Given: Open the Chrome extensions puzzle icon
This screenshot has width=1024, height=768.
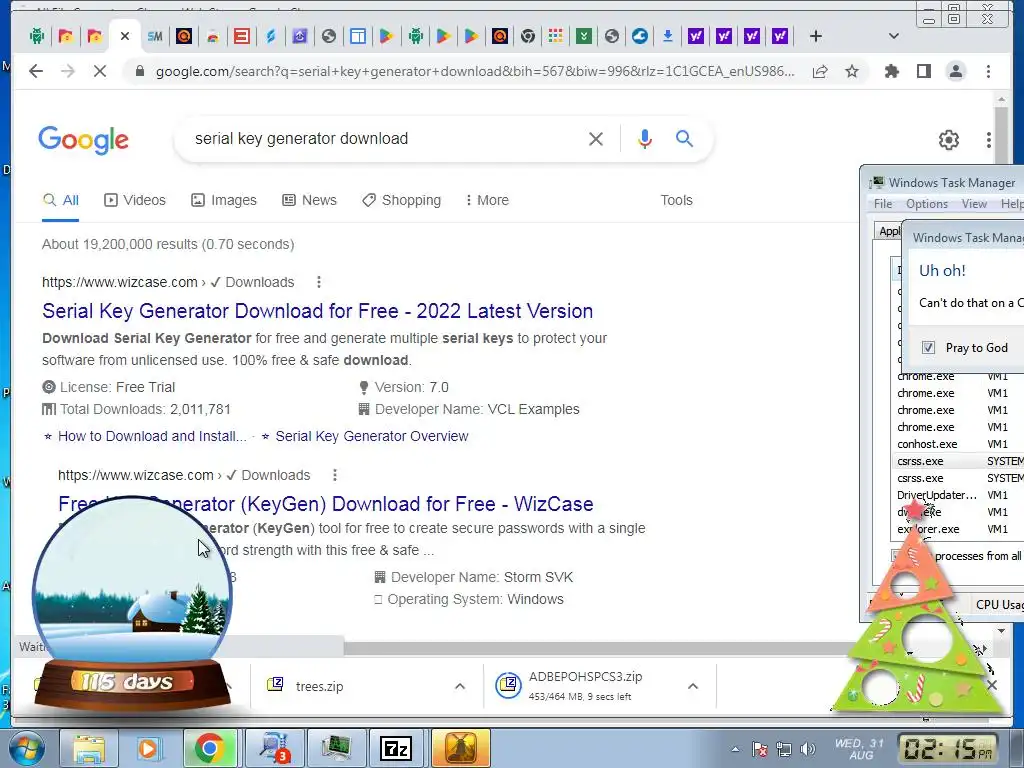Looking at the screenshot, I should [x=891, y=71].
